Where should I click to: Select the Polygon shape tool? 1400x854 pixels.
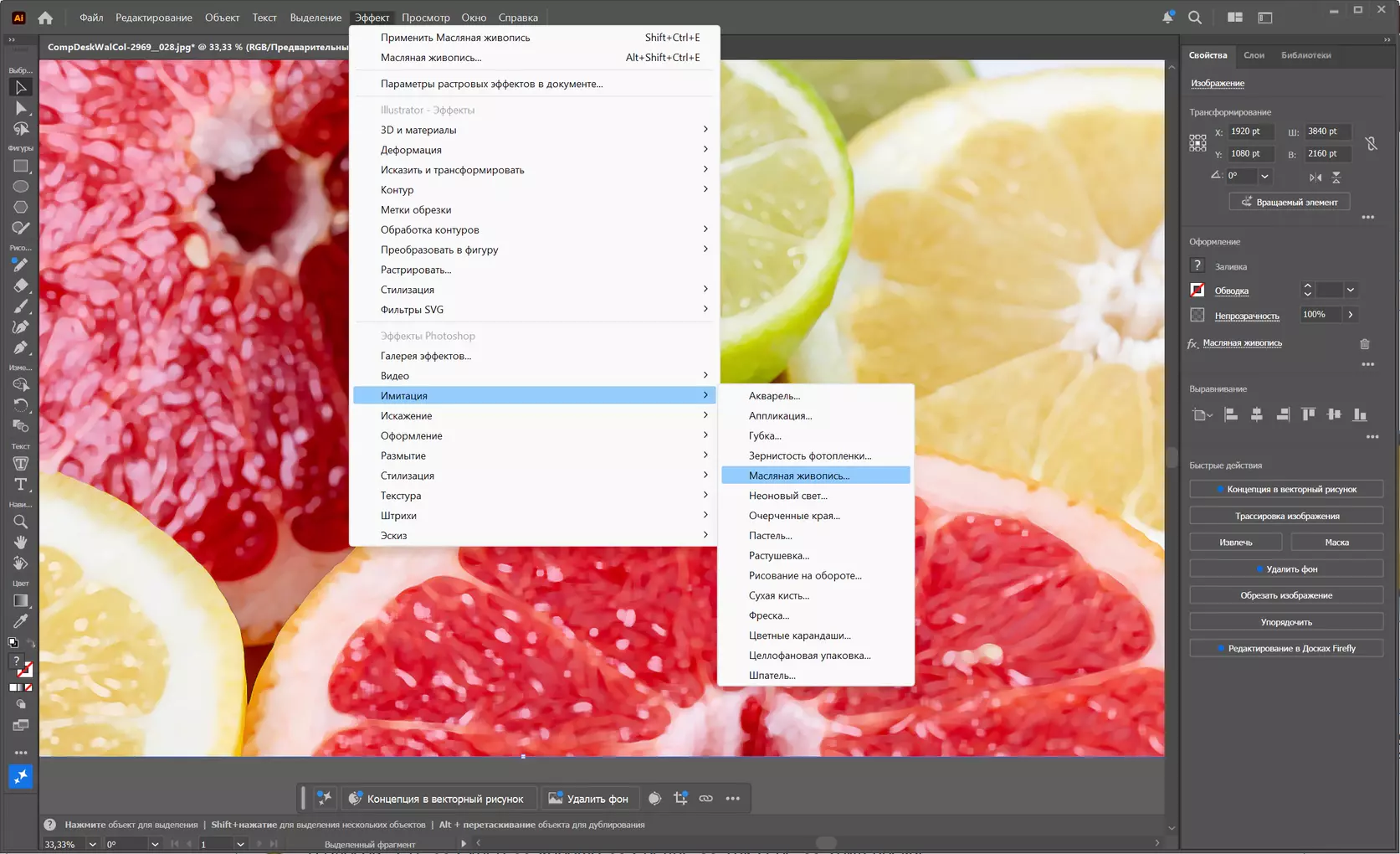click(x=20, y=207)
